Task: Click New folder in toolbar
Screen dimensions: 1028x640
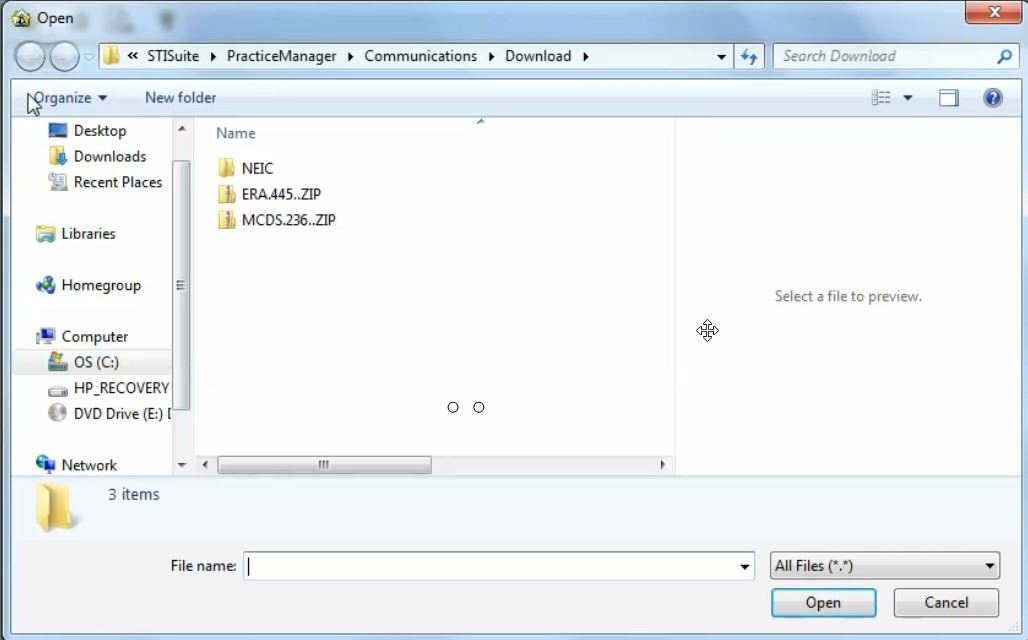Action: point(180,98)
